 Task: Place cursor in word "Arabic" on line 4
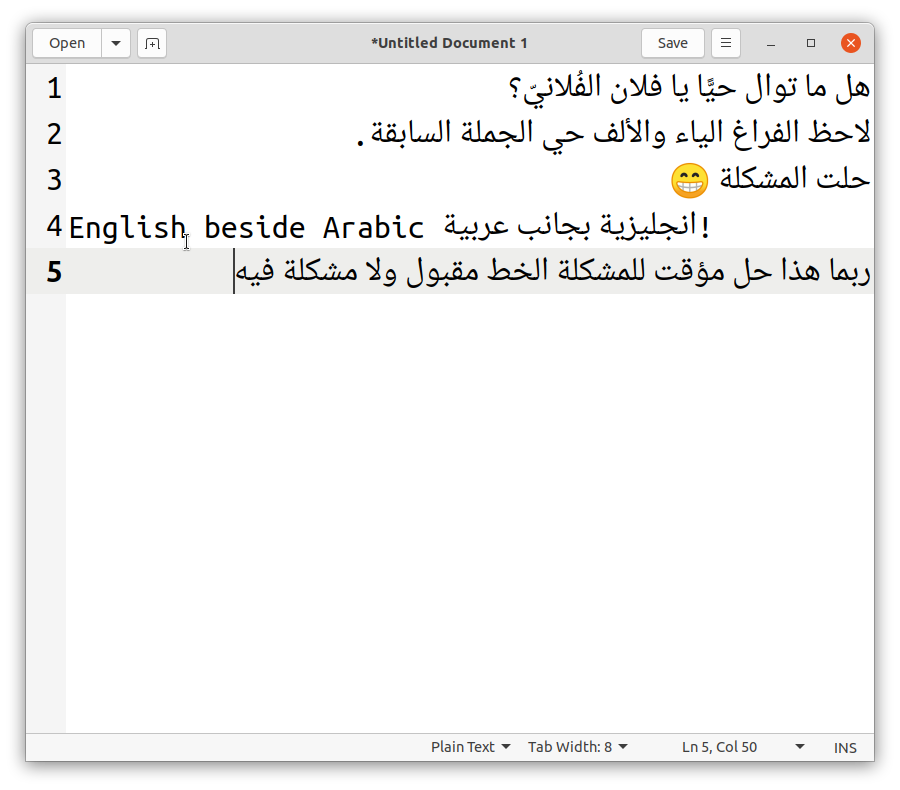tap(373, 228)
